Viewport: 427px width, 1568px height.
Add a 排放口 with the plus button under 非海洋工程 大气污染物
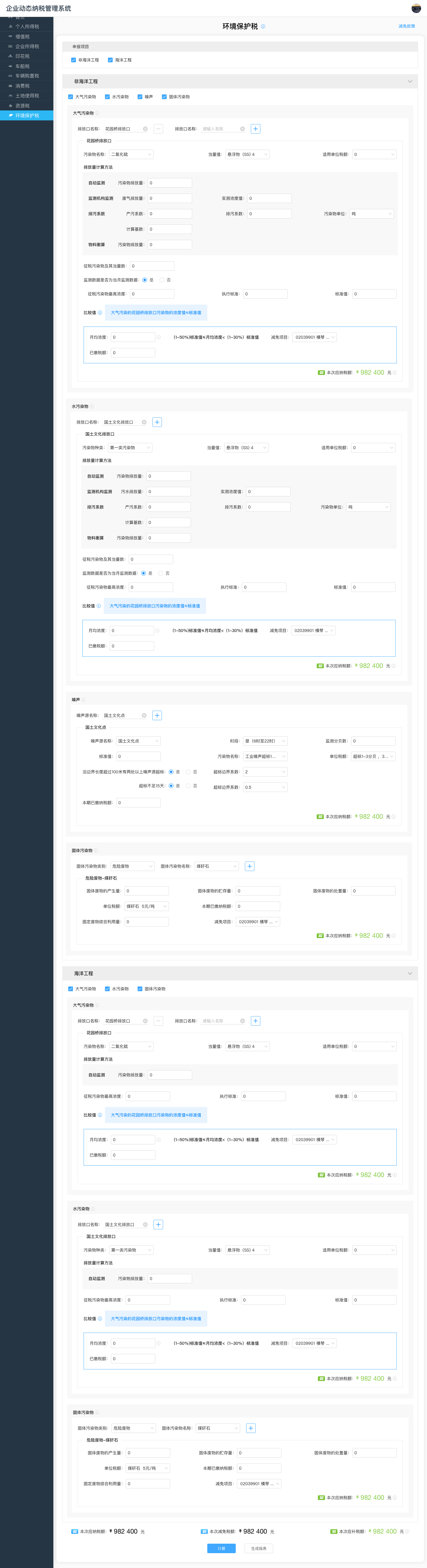coord(256,129)
